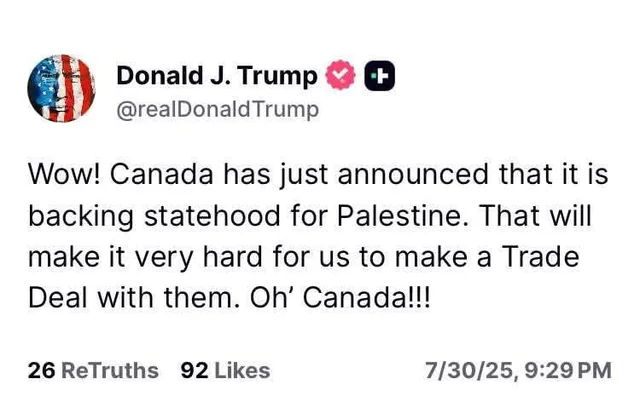Click the 'Trade' word in the post
640x402 pixels.
pos(540,257)
